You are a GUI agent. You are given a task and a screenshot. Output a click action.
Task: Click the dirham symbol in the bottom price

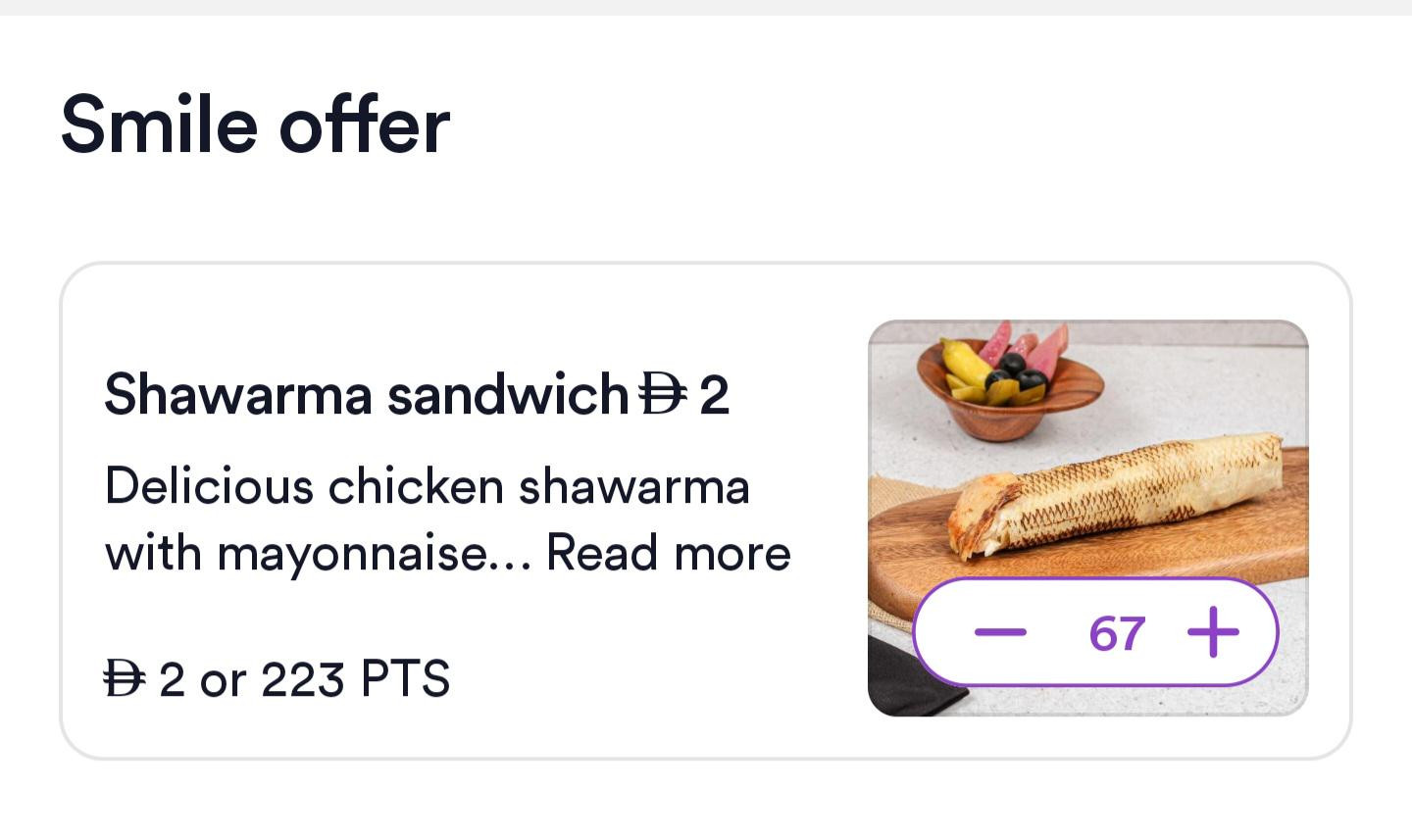point(125,678)
